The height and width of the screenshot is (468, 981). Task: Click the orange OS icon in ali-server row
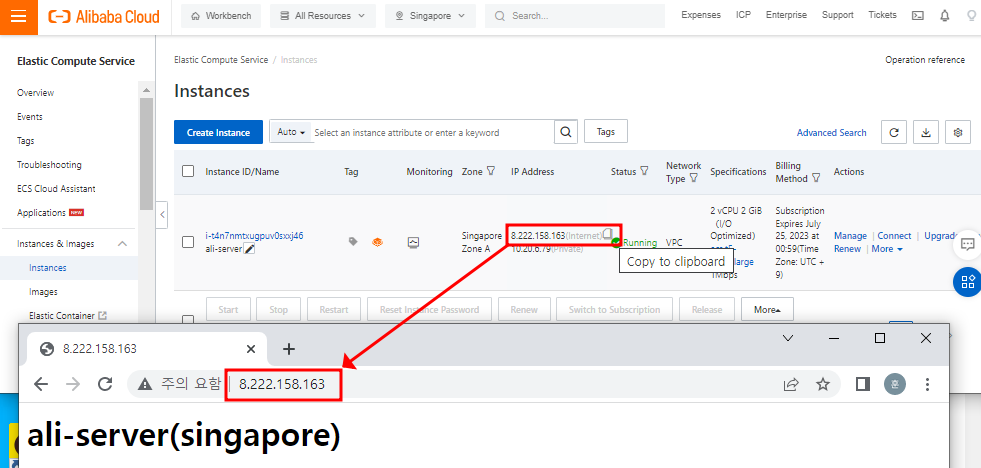[377, 242]
